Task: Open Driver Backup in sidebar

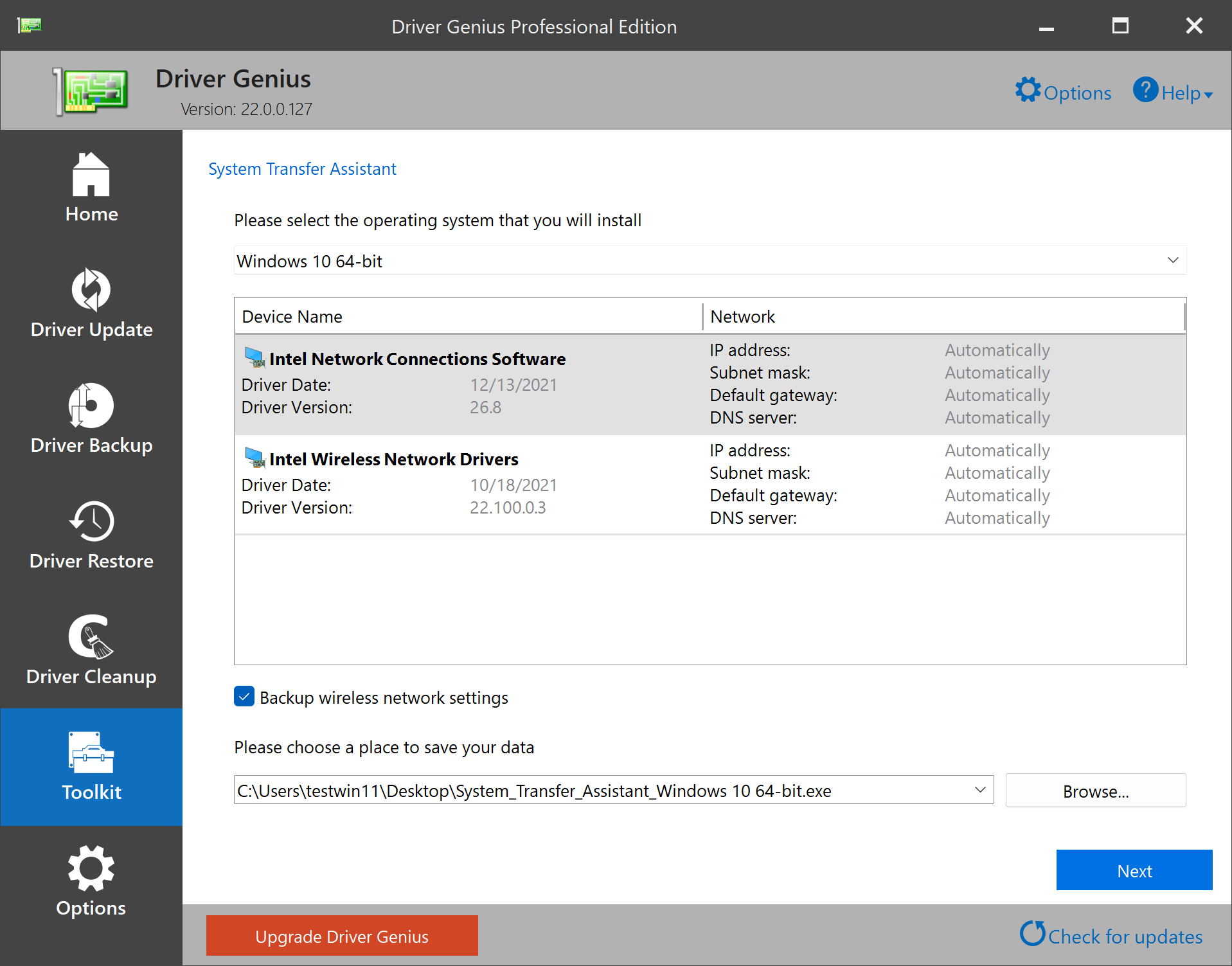Action: [91, 419]
